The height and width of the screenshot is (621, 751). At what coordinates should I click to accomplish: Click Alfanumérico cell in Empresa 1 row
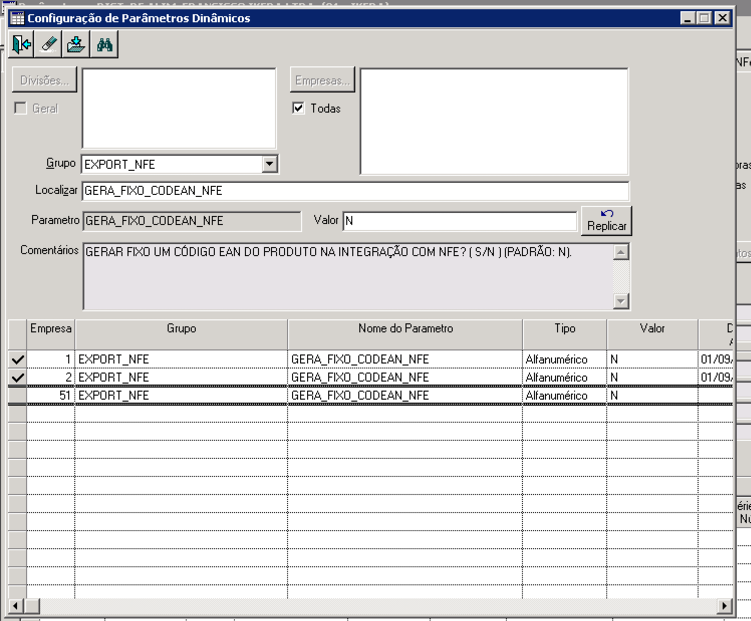[x=565, y=359]
